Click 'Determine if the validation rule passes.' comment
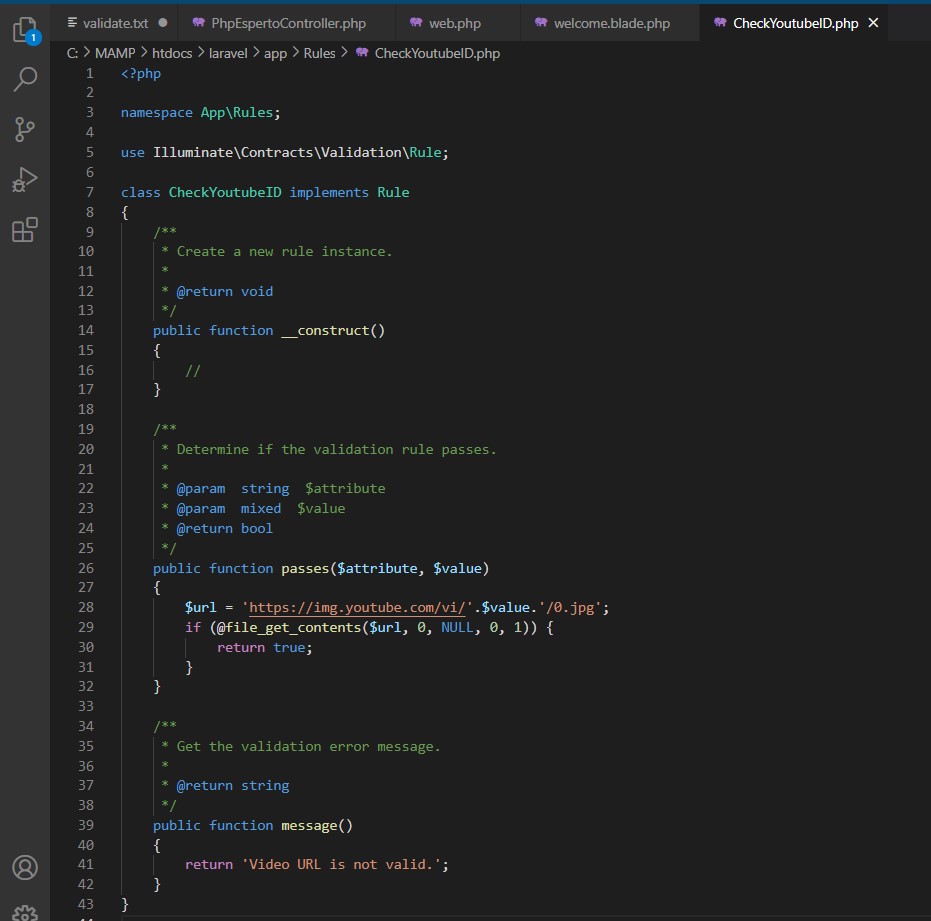931x921 pixels. coord(337,450)
